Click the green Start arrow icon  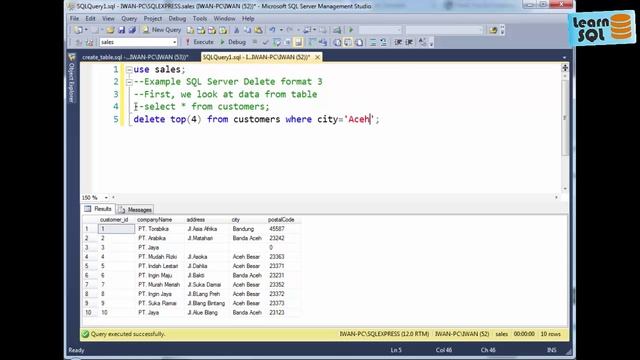351,30
